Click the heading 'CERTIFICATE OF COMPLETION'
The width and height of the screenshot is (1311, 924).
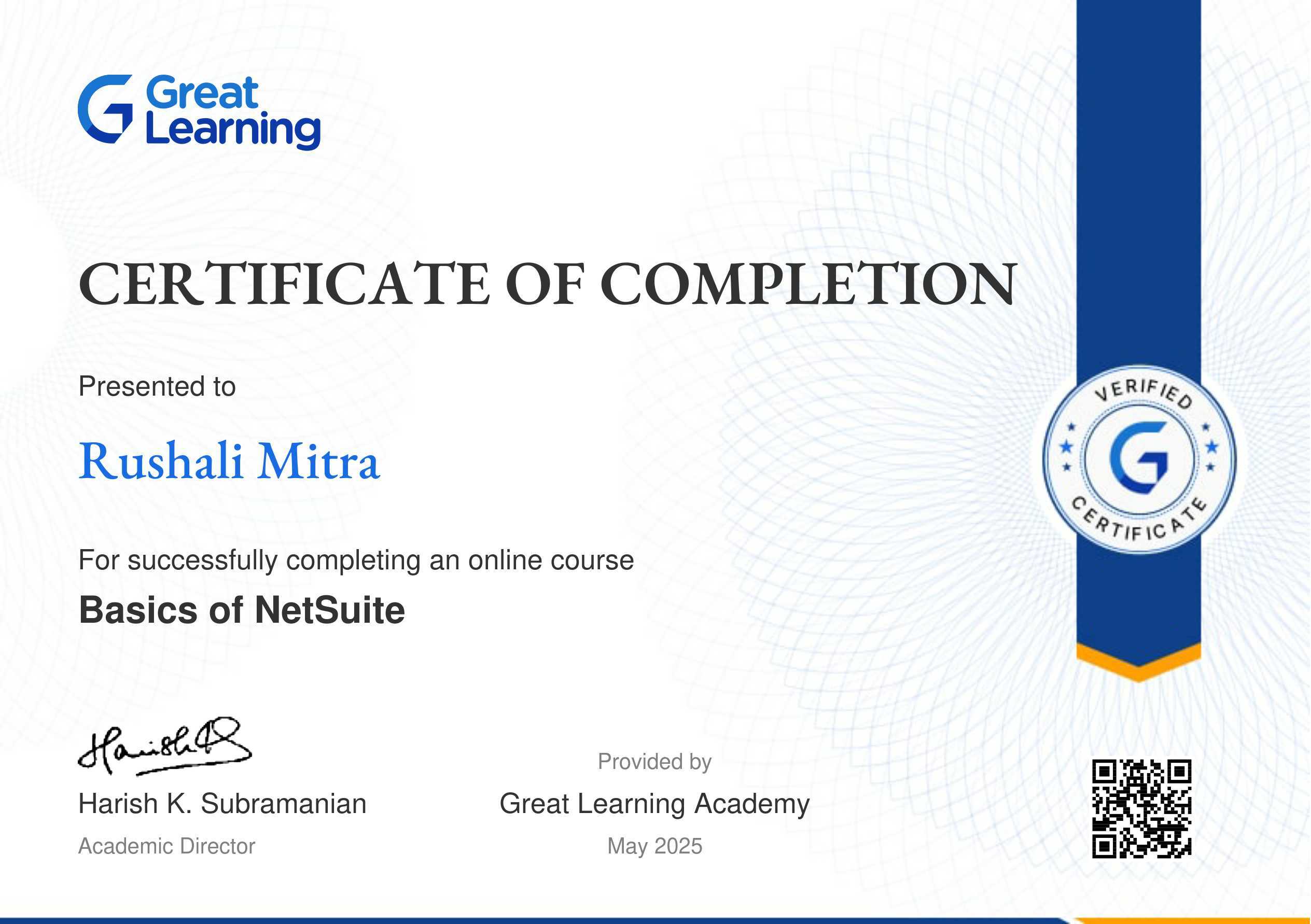click(548, 284)
